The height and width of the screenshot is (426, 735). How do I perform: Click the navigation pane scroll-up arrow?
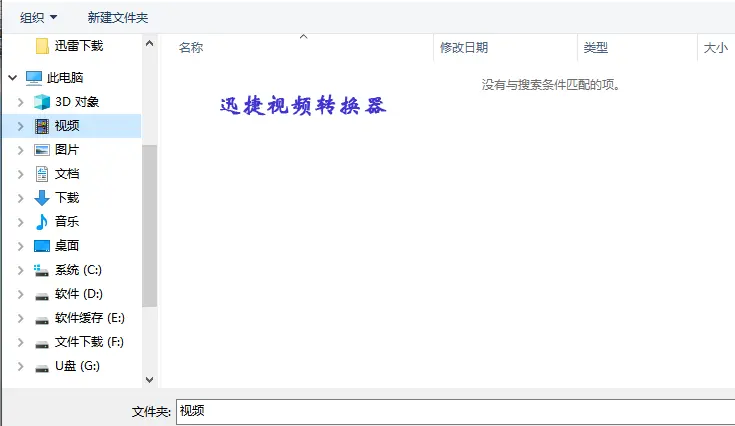click(x=150, y=44)
